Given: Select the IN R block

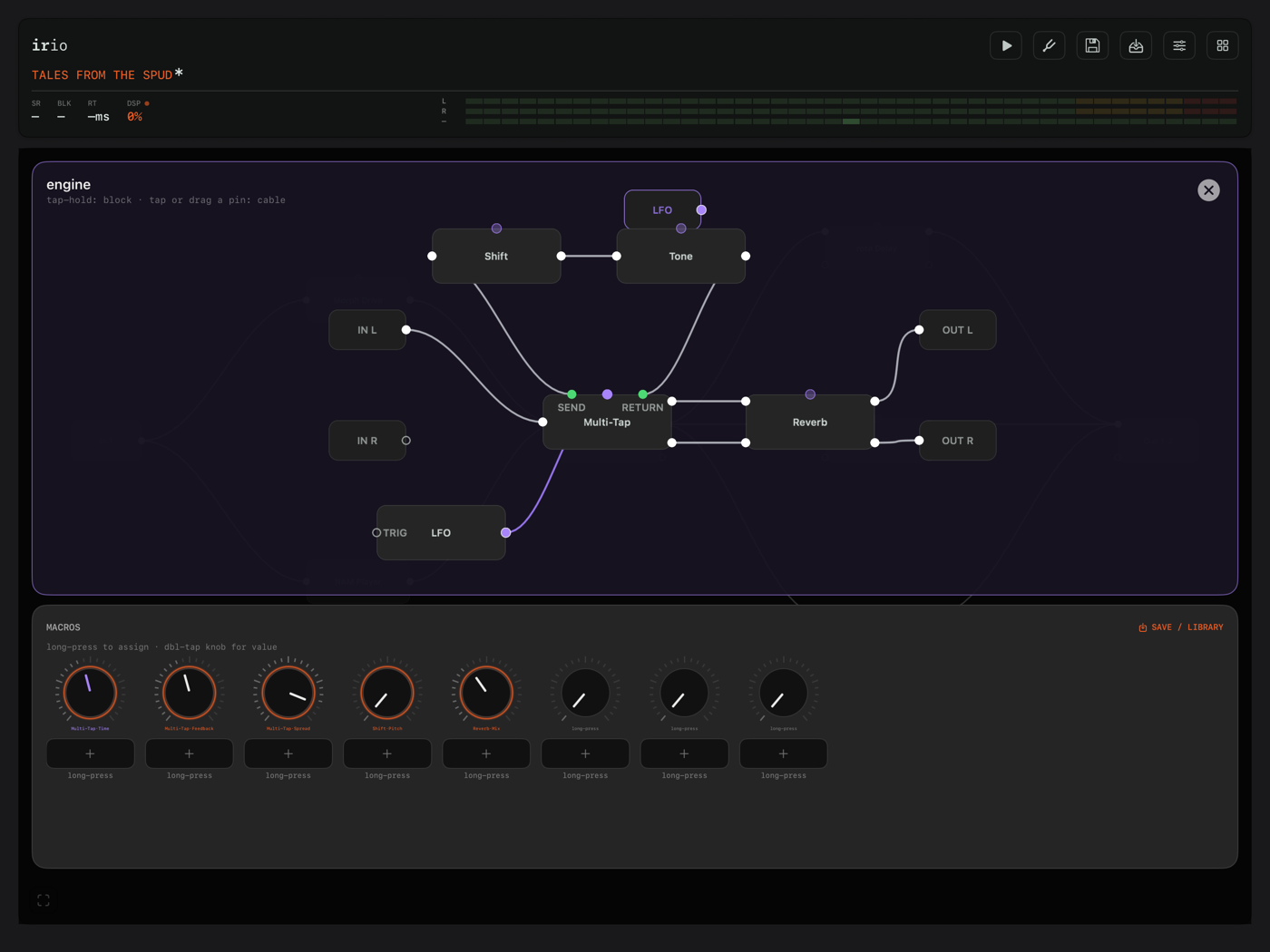Looking at the screenshot, I should (x=367, y=441).
